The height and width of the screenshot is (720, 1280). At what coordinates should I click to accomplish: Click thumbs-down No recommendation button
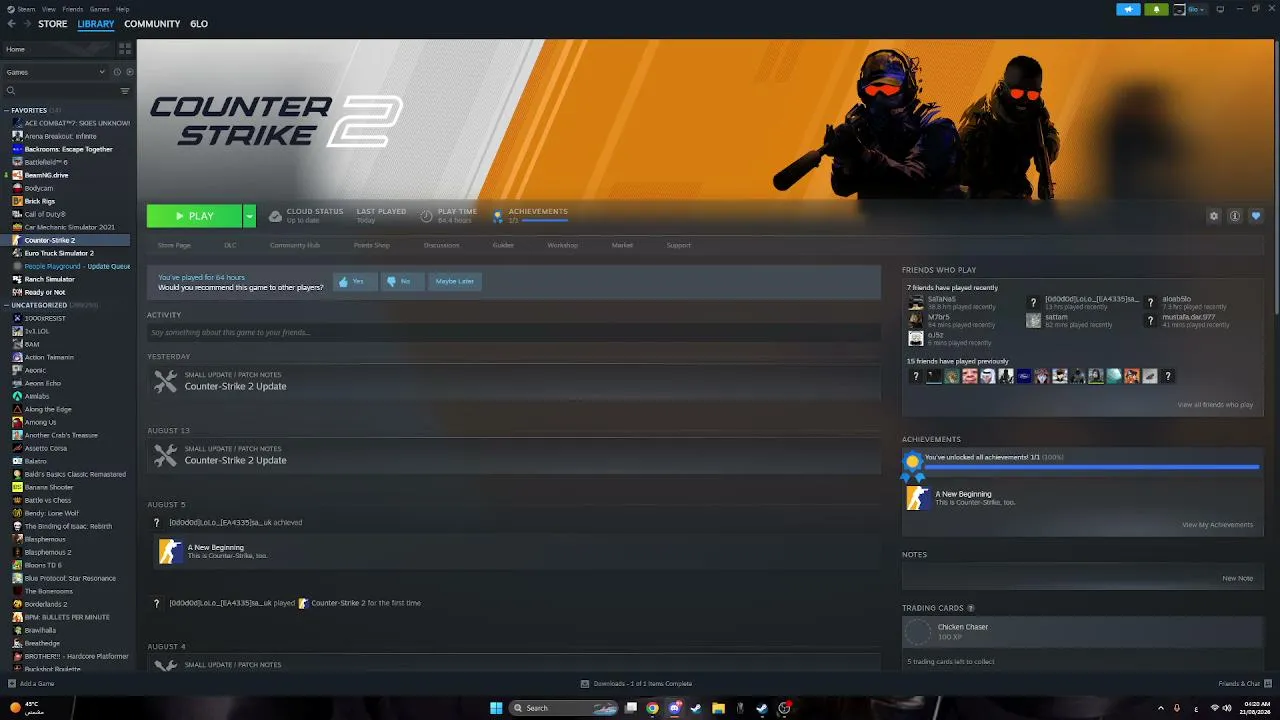point(402,282)
